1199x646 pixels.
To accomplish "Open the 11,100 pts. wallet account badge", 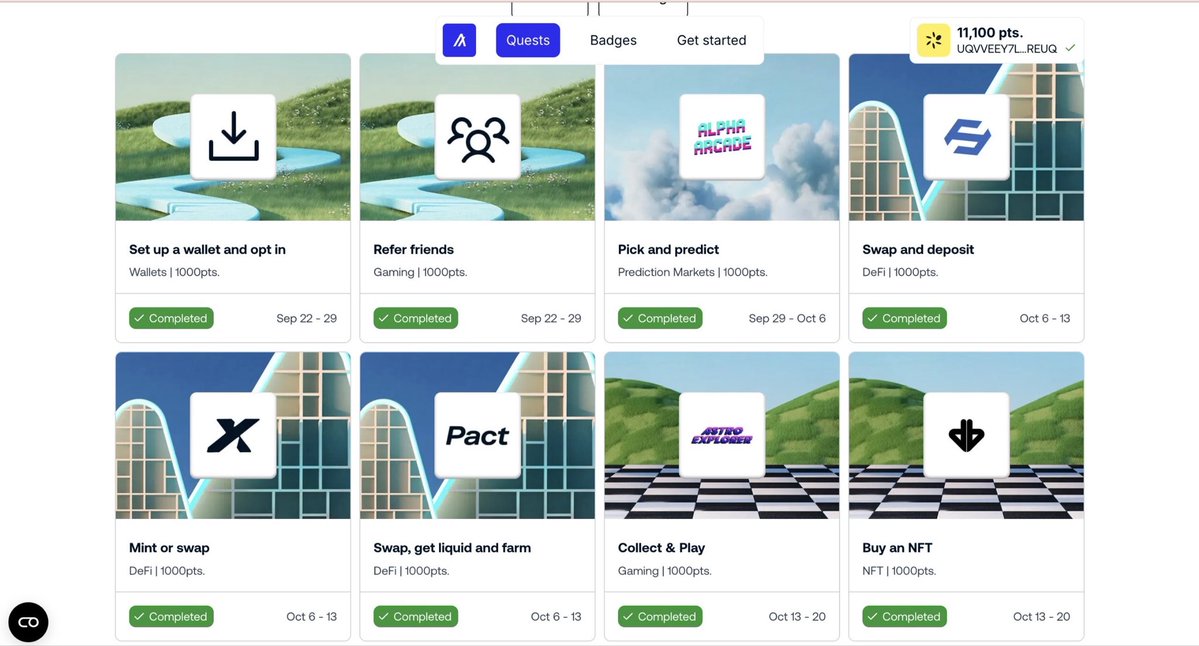I will [x=996, y=41].
